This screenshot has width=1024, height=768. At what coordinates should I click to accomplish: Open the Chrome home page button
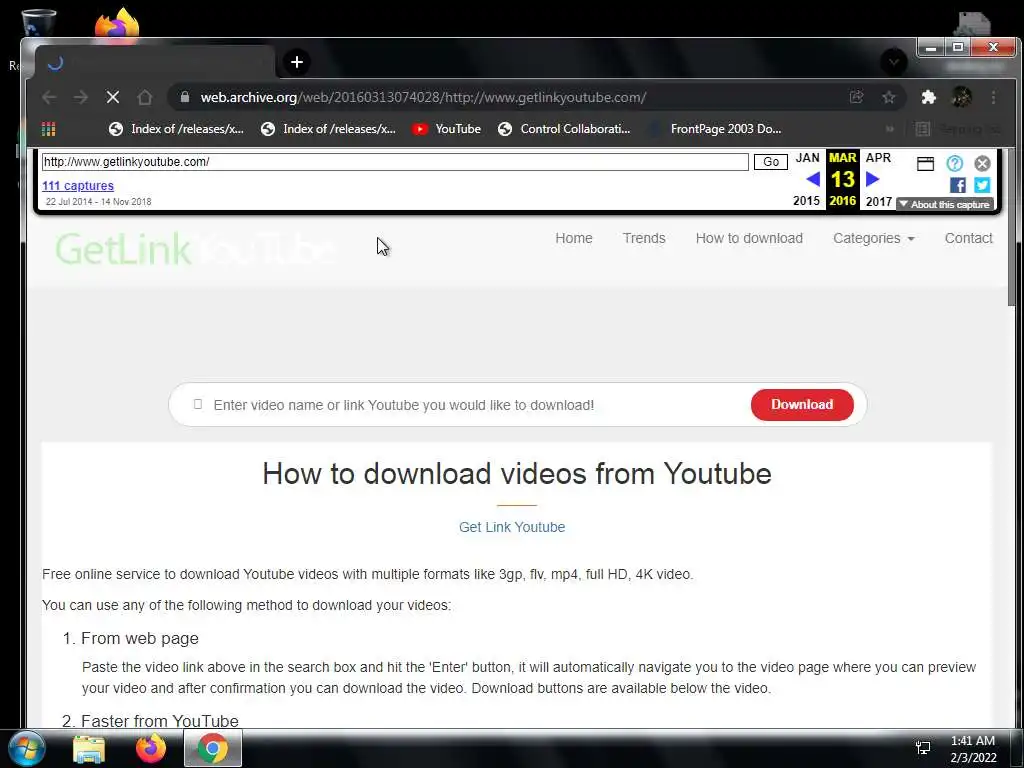145,97
